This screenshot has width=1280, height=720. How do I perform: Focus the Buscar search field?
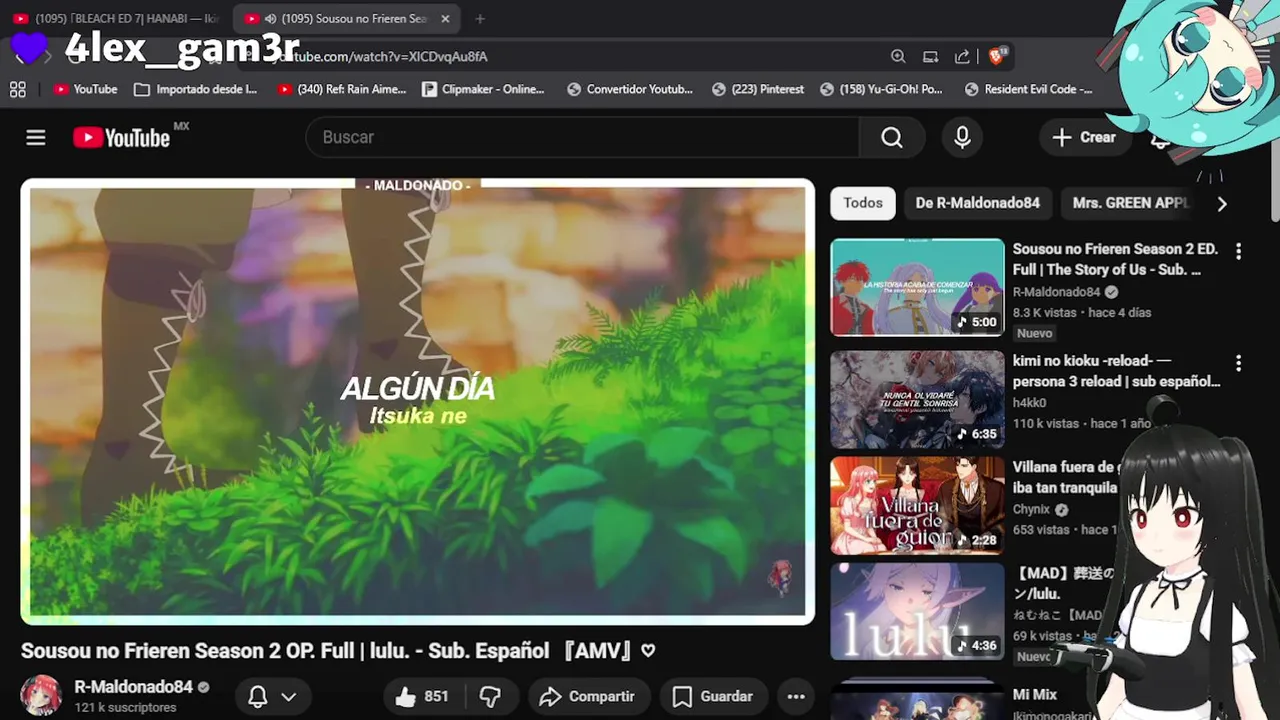coord(583,138)
